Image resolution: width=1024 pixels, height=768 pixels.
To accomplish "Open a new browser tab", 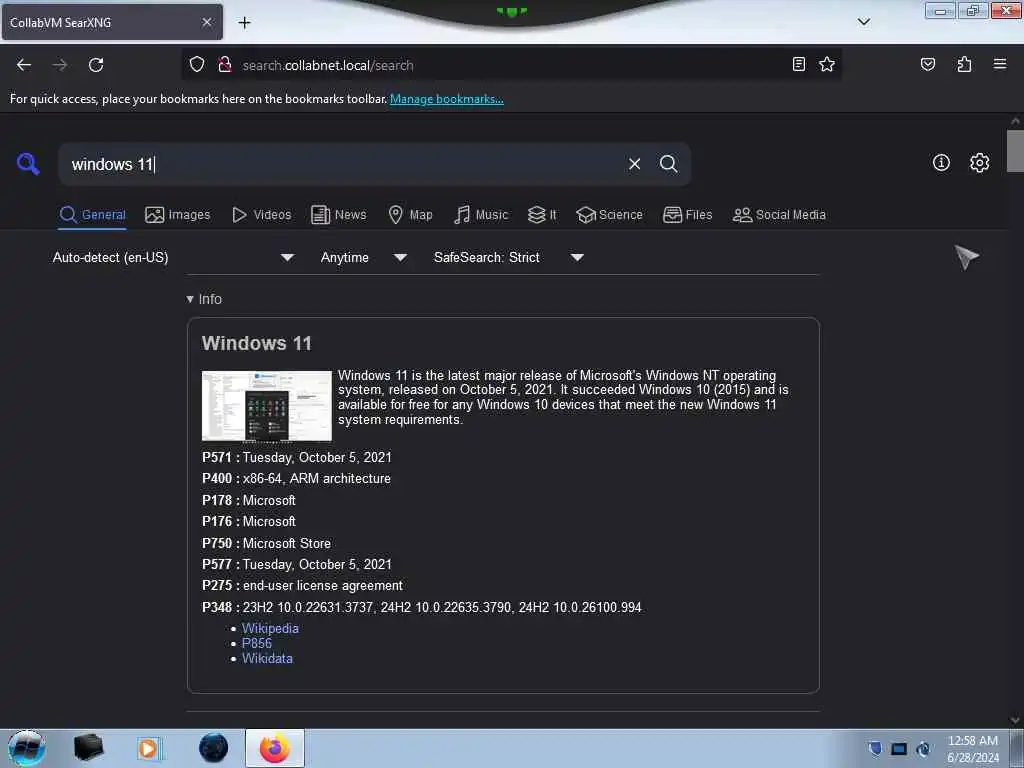I will pos(244,23).
